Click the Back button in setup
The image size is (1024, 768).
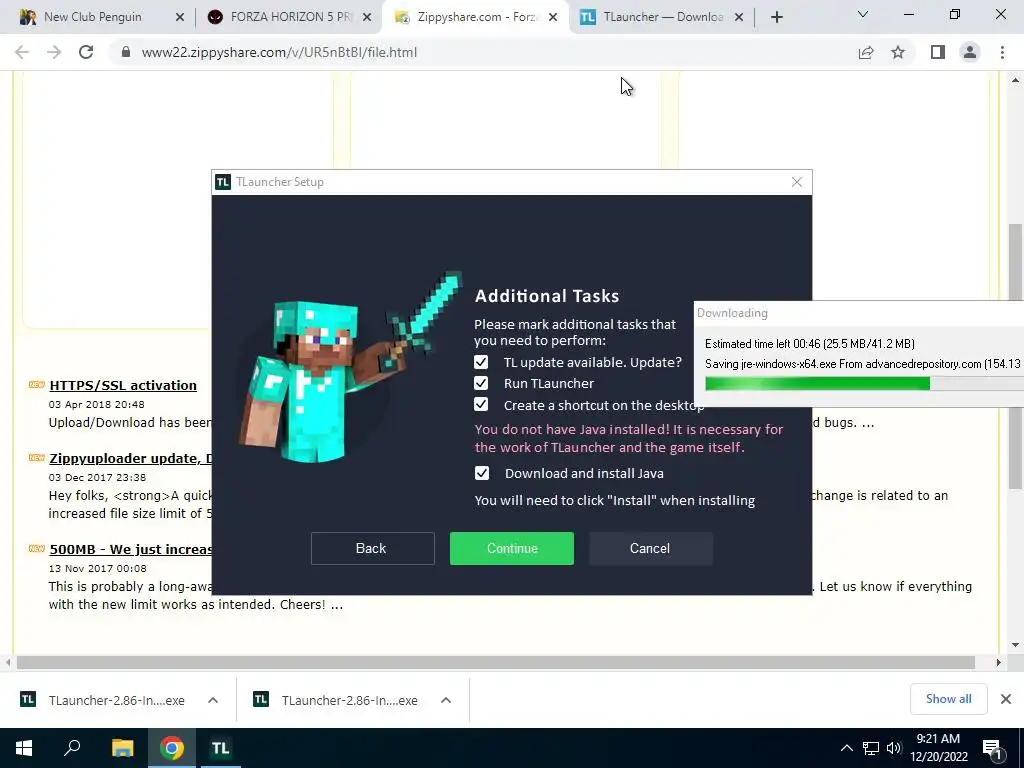click(x=372, y=548)
